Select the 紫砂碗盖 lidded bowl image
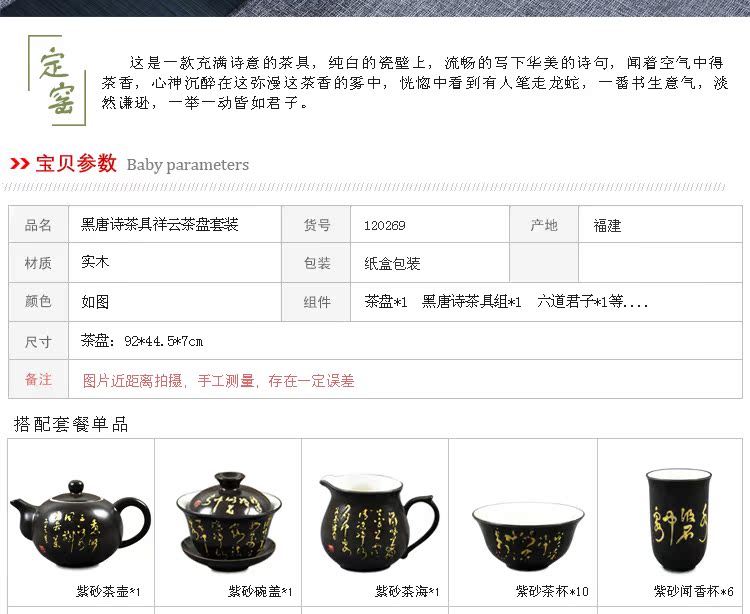750x614 pixels. click(229, 522)
